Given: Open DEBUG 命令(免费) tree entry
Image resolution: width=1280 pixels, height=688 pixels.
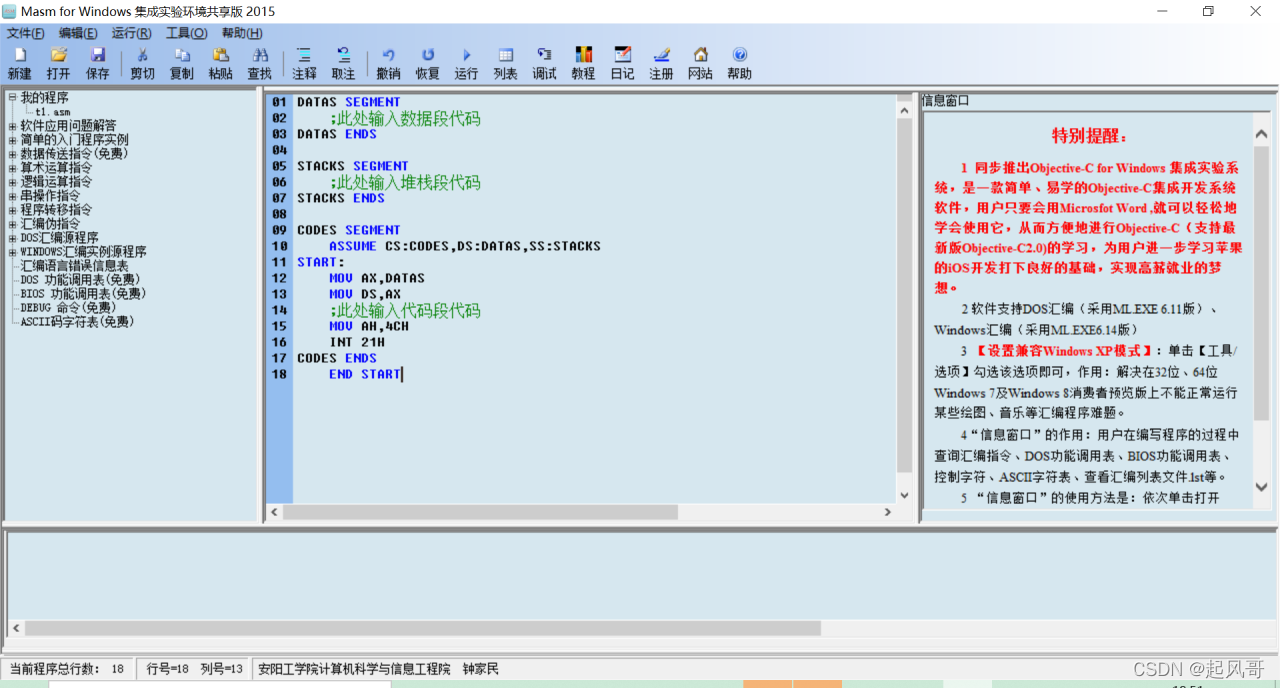Looking at the screenshot, I should tap(70, 308).
